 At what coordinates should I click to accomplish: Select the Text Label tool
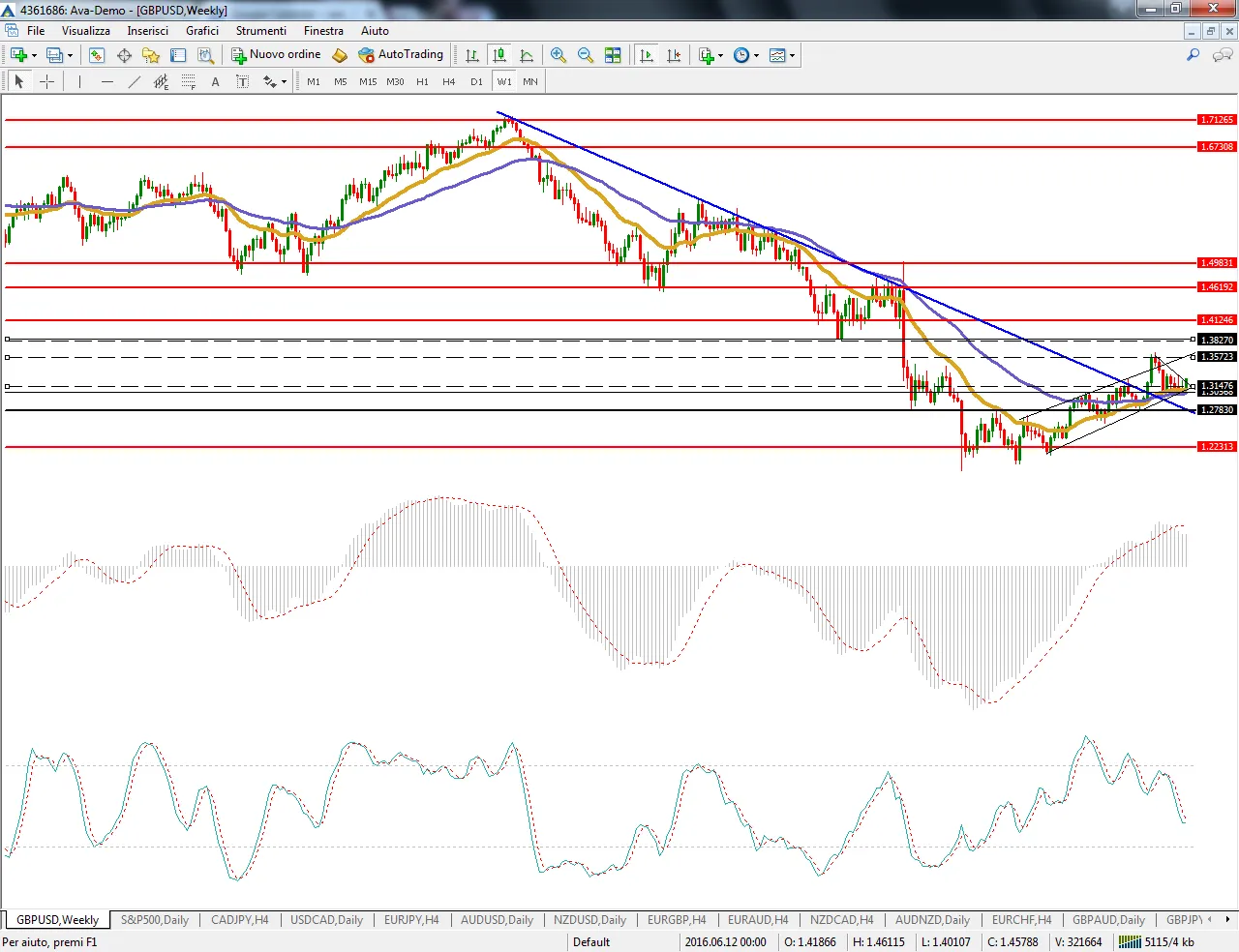[x=242, y=81]
